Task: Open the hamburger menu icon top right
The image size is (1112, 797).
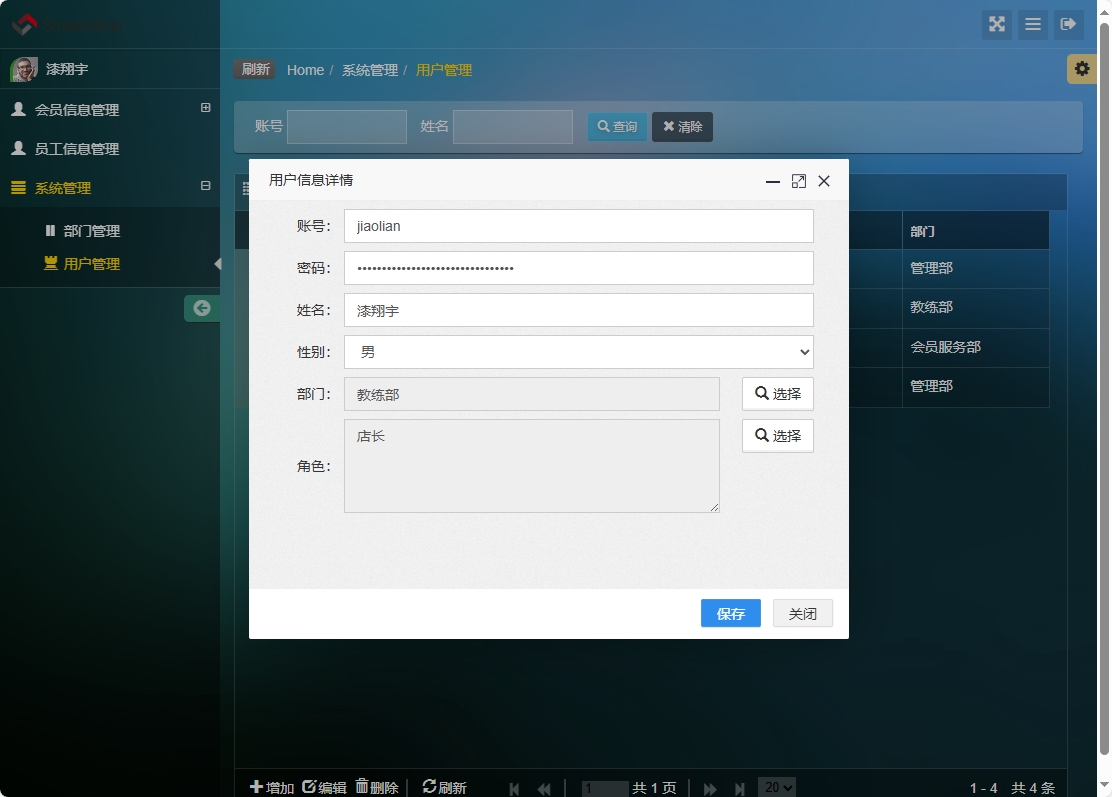Action: coord(1032,25)
